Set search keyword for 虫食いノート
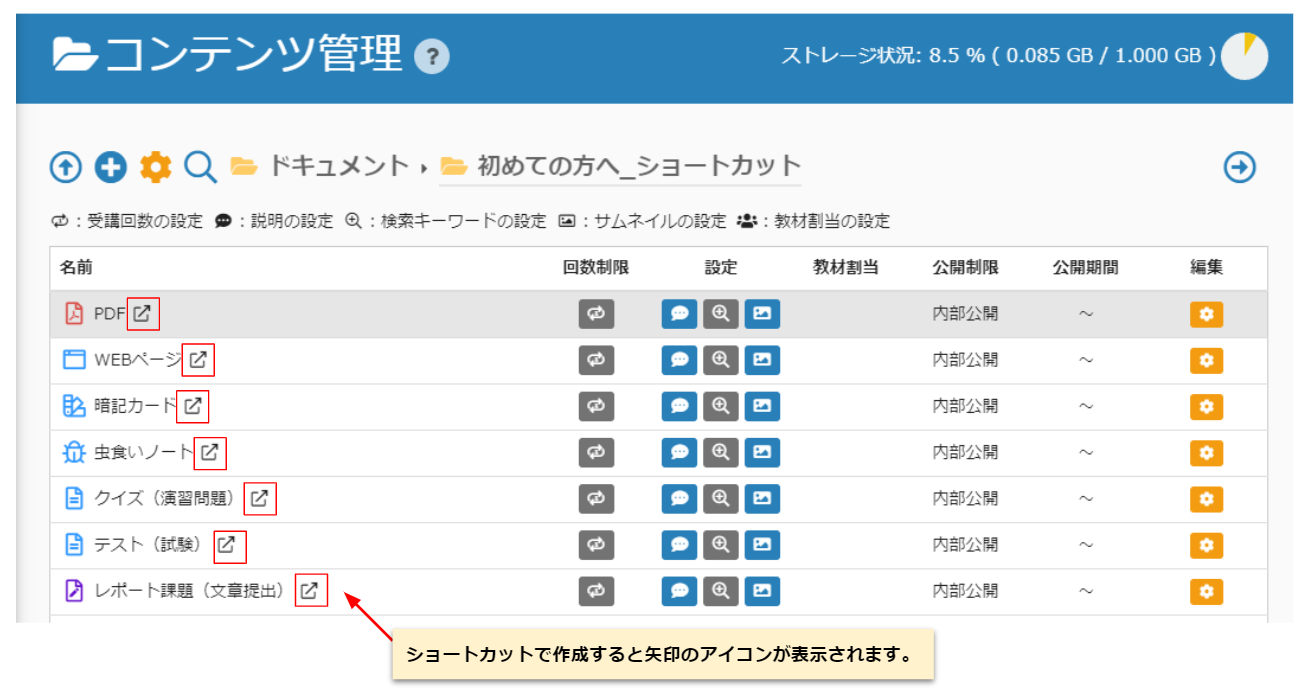 (x=720, y=452)
